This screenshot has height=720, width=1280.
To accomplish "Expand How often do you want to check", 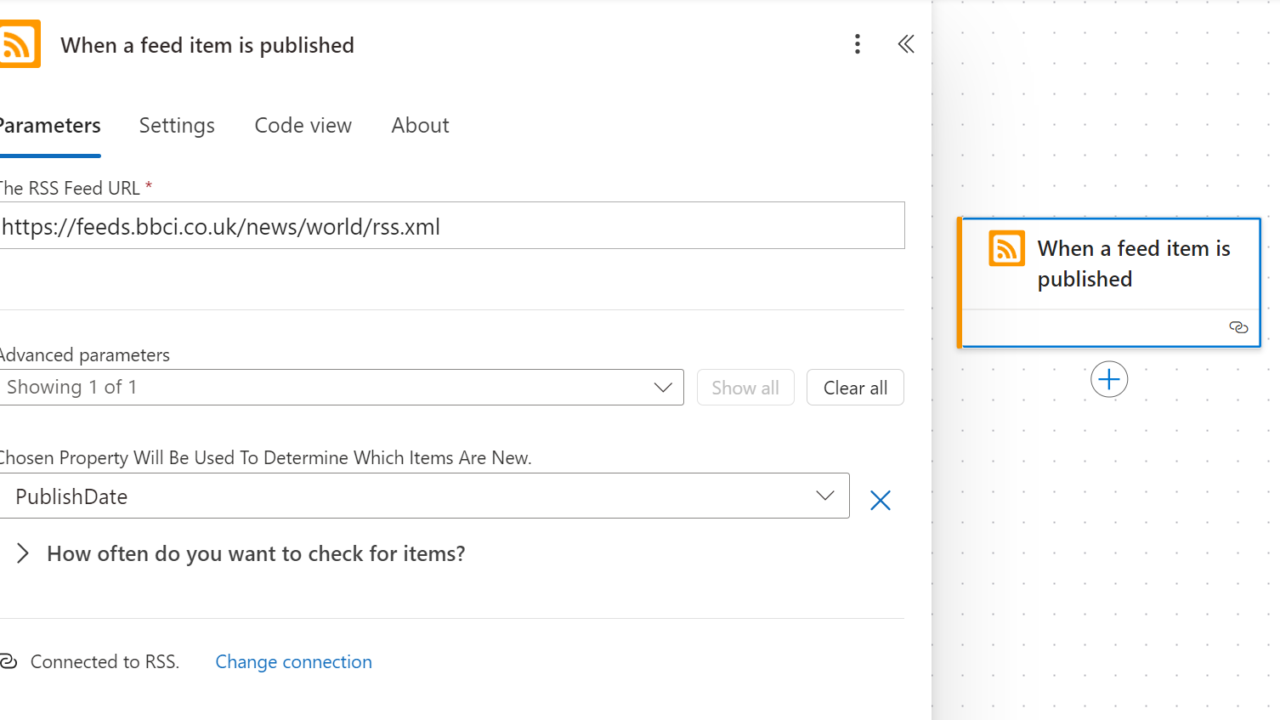I will coord(23,554).
